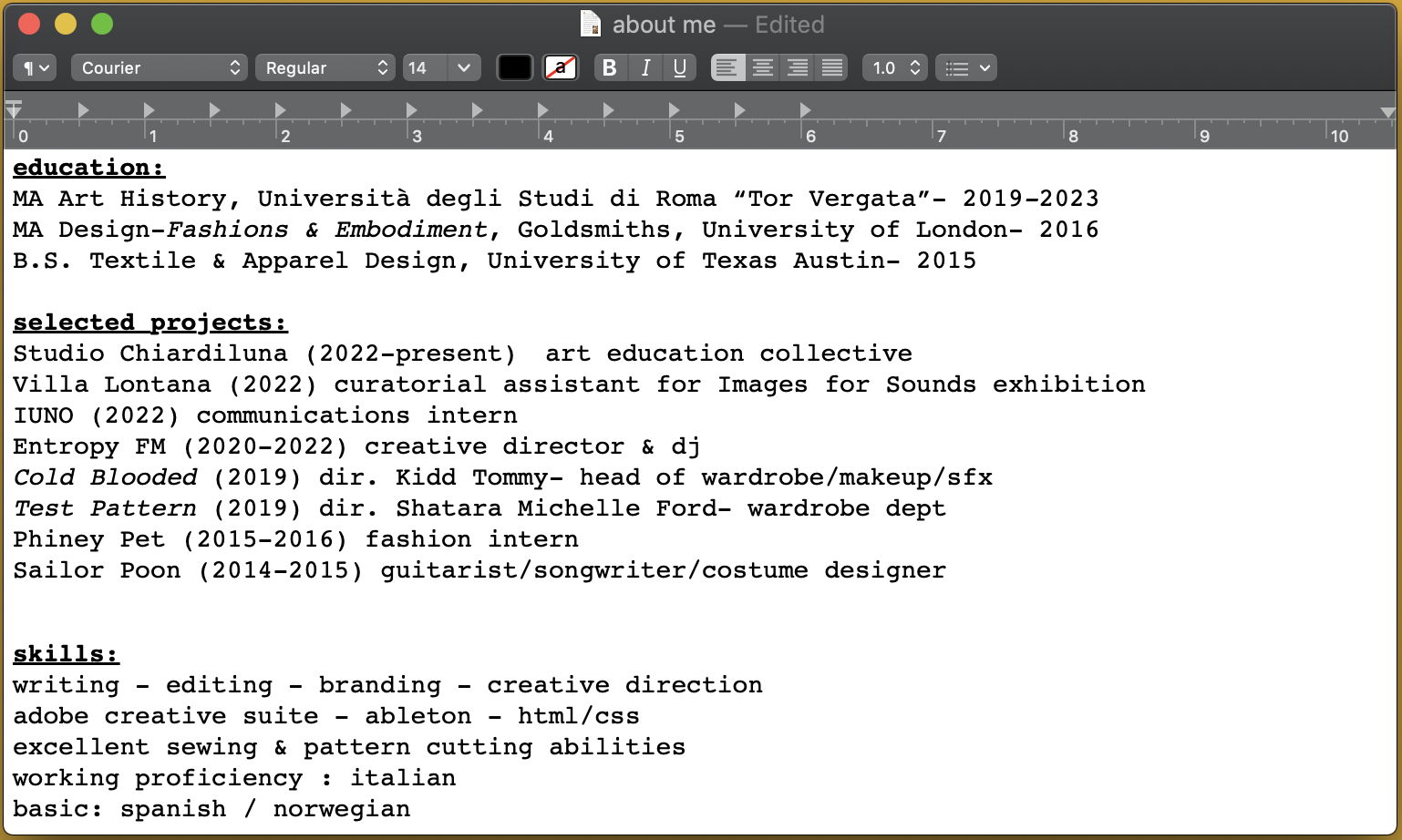Click the 'education:' heading
The image size is (1402, 840).
pyautogui.click(x=88, y=168)
